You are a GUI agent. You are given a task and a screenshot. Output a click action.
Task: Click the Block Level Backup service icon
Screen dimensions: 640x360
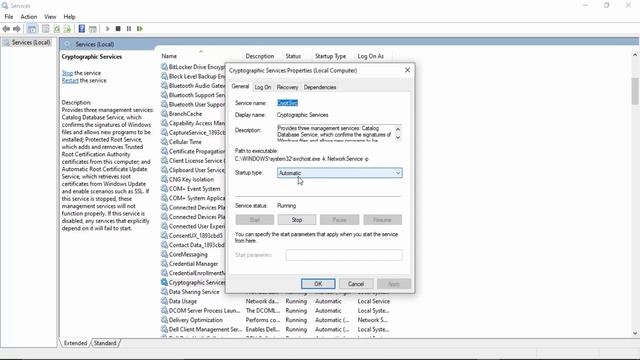click(x=164, y=76)
